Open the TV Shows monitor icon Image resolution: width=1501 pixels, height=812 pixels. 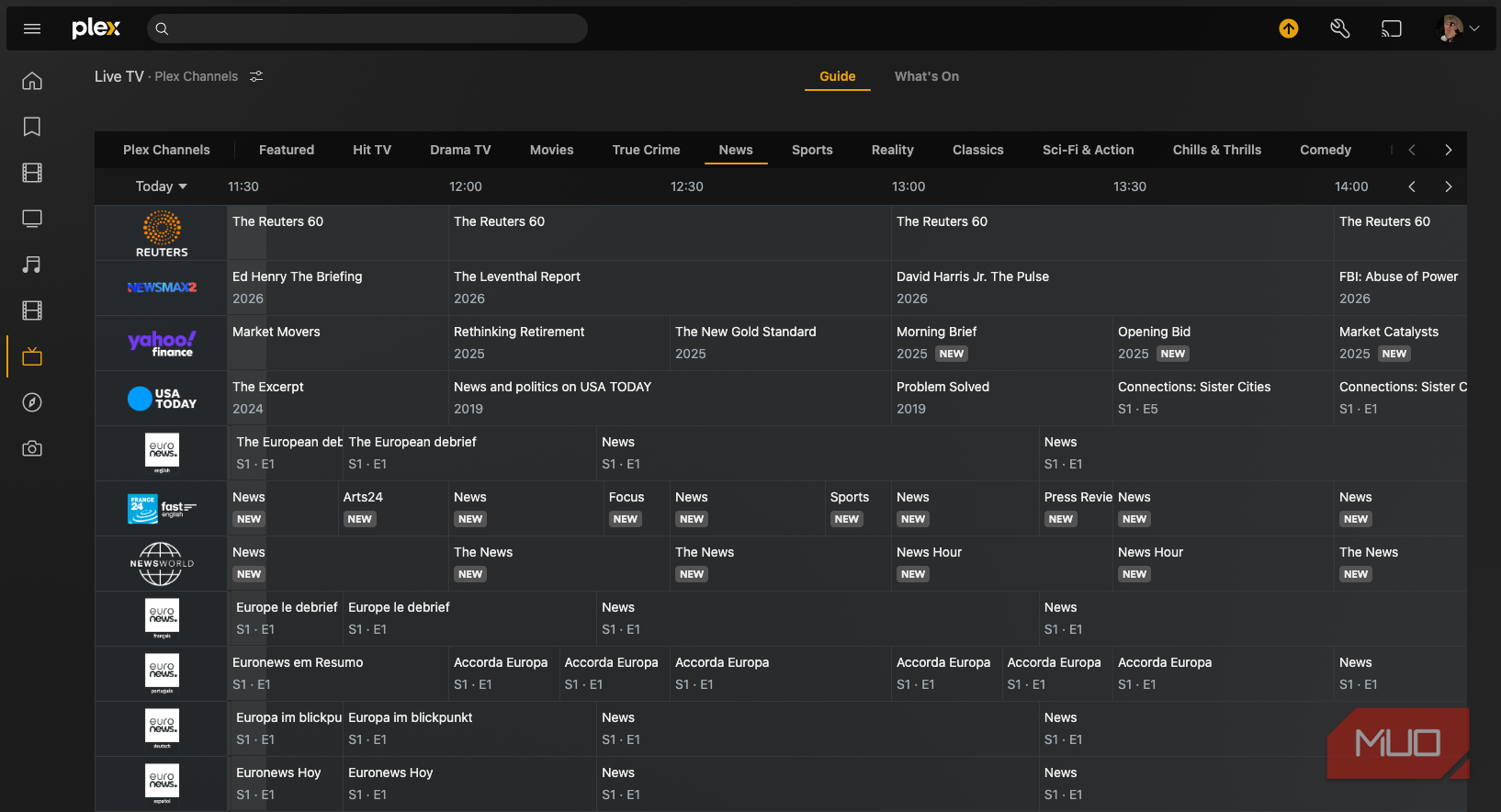click(32, 219)
